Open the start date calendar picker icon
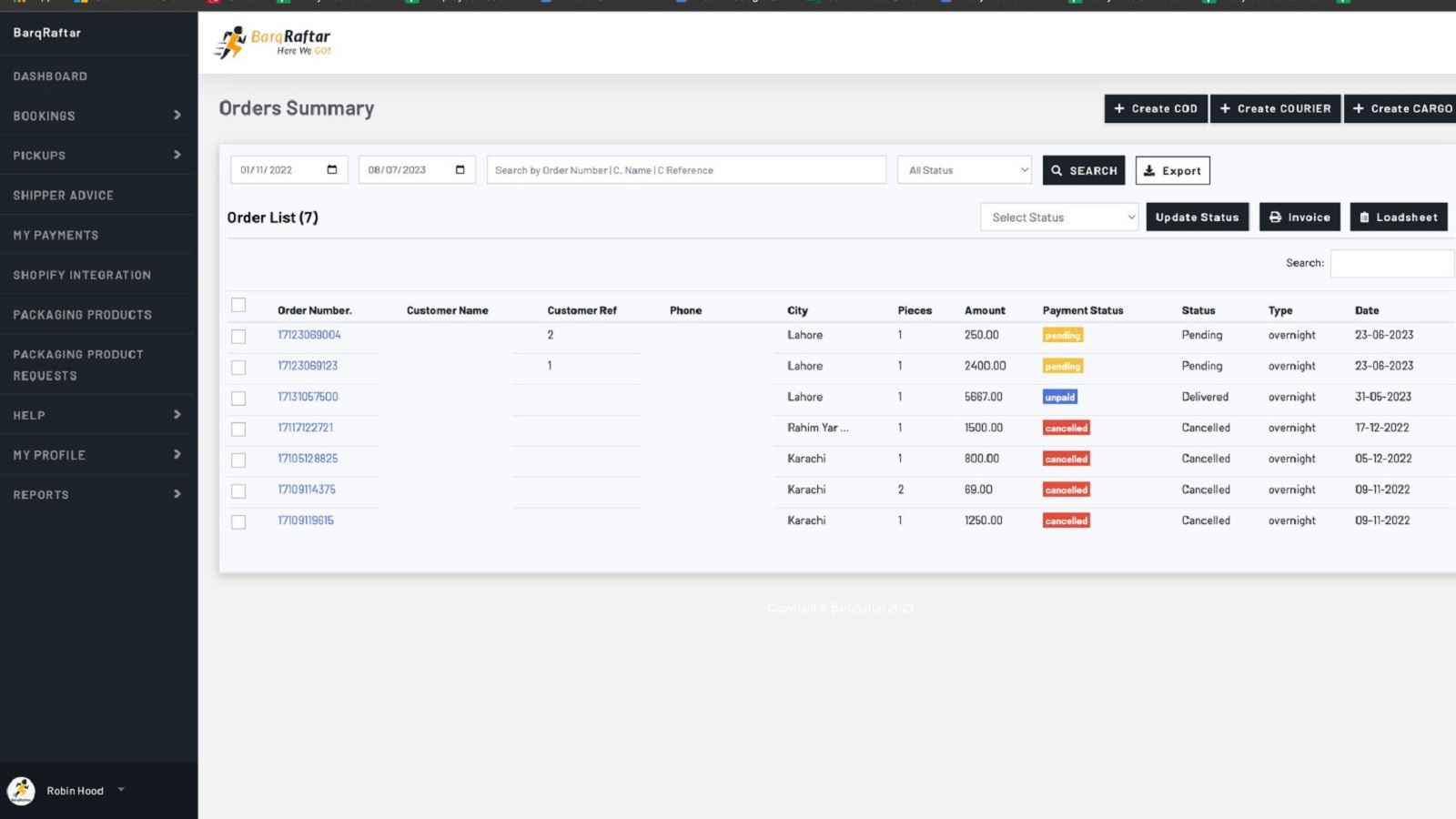The image size is (1456, 819). (332, 170)
